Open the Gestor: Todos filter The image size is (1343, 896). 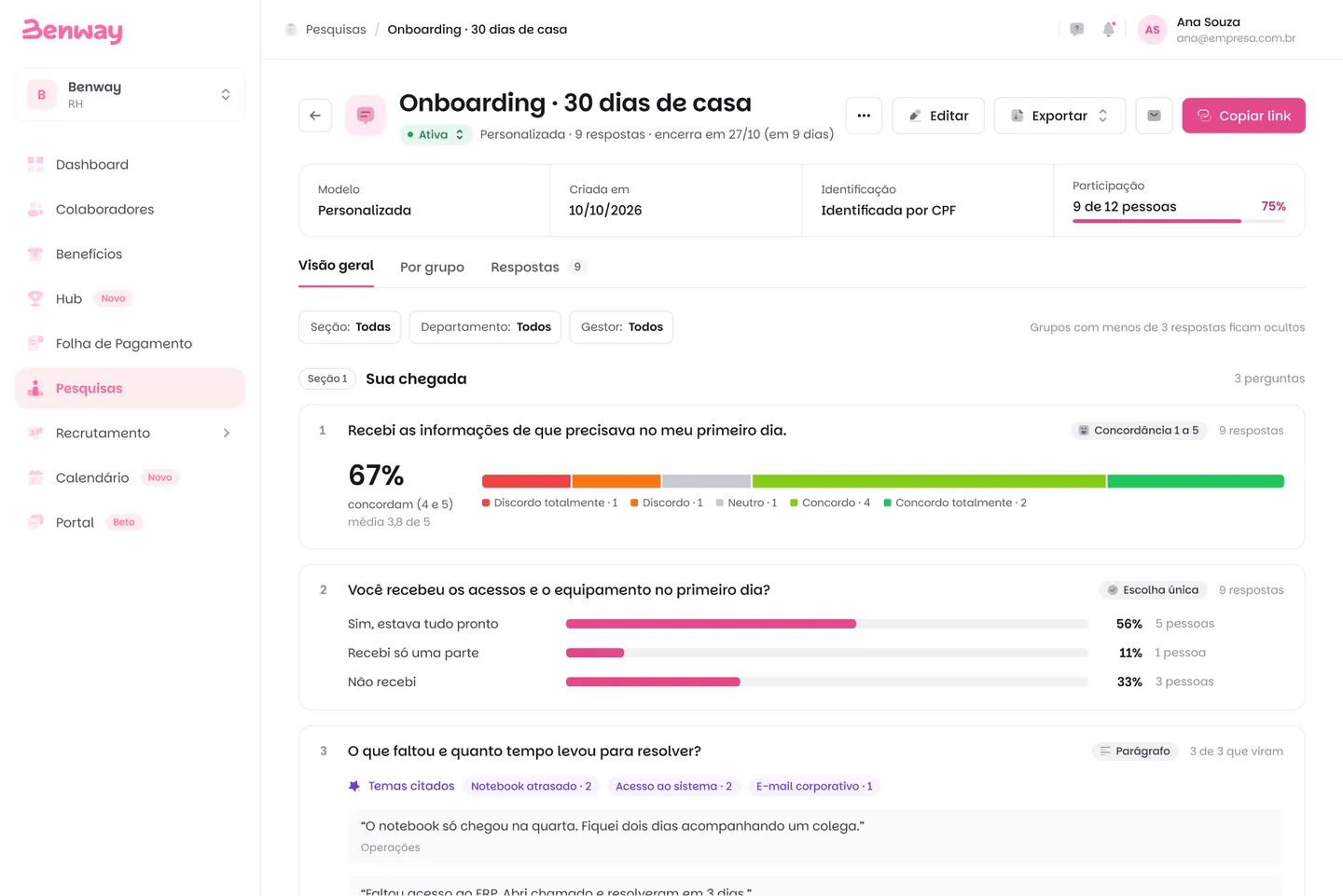pos(621,327)
